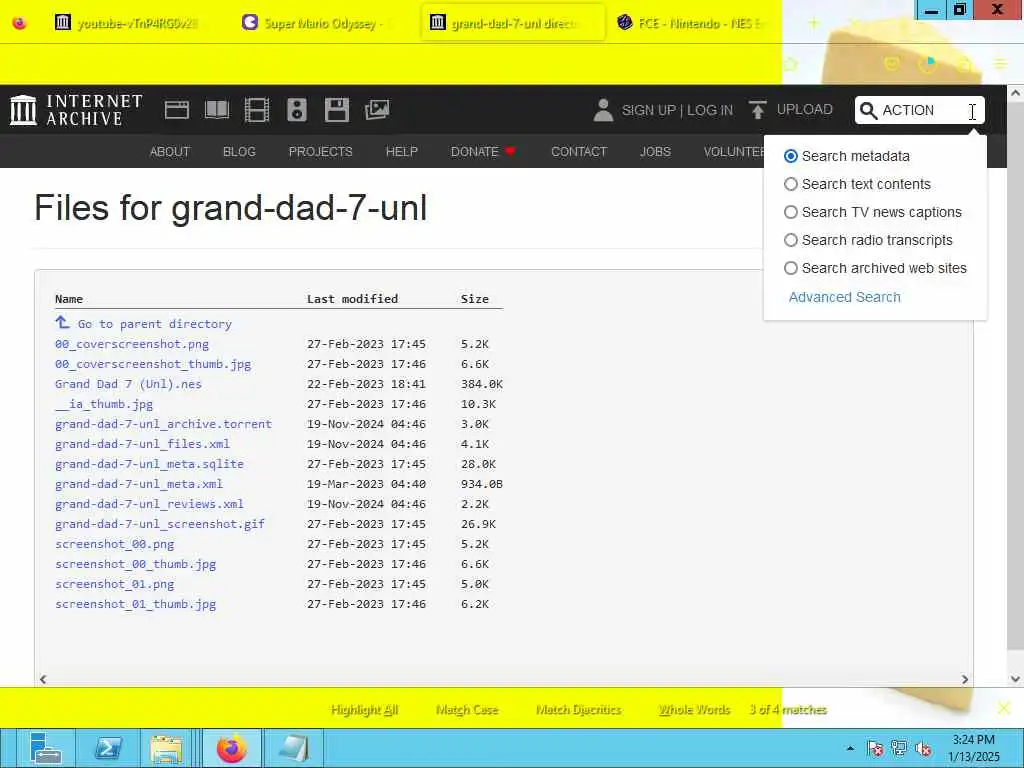Click the UPLOAD link
The image size is (1024, 768).
[x=805, y=110]
